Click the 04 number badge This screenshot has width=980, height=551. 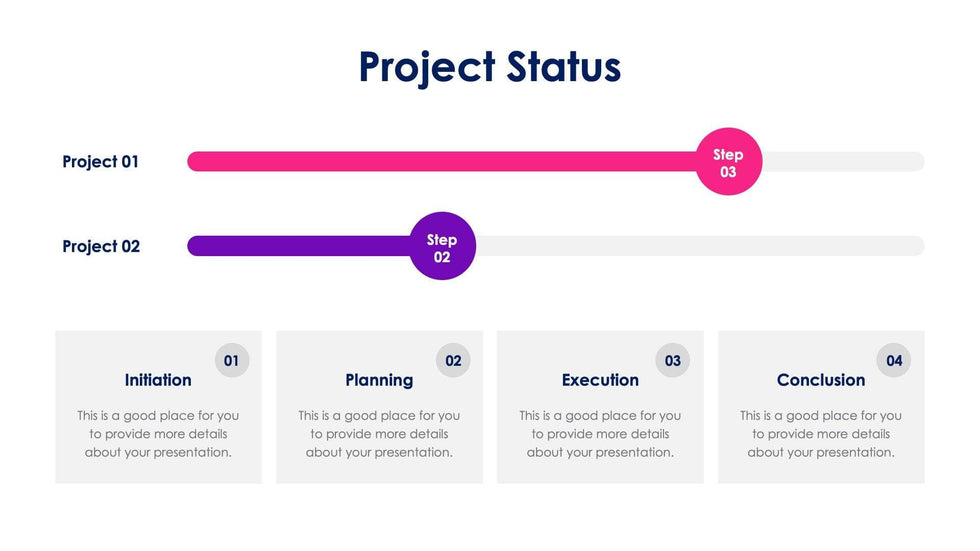click(894, 360)
